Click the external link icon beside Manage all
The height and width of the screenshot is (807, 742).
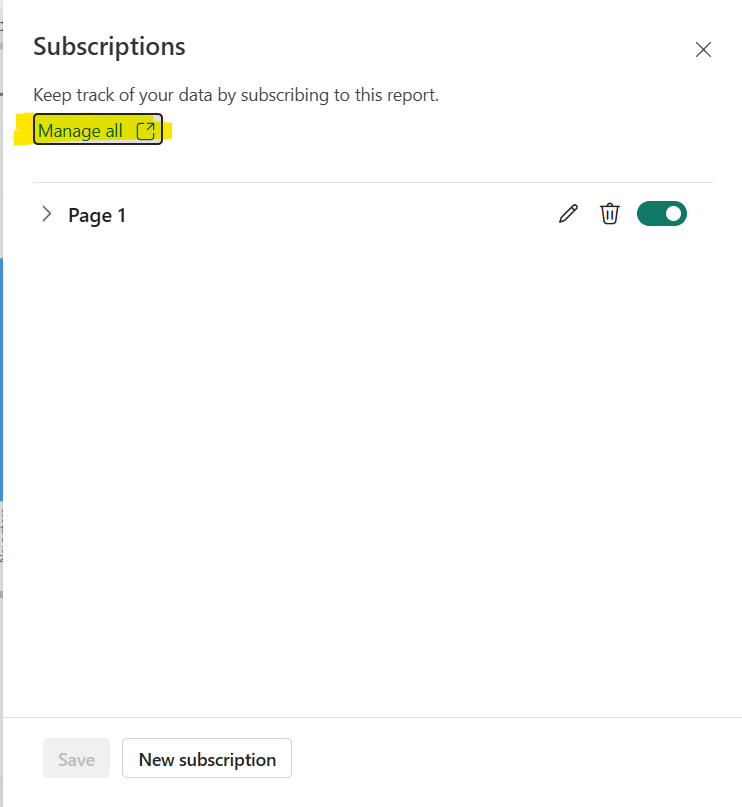click(x=146, y=131)
